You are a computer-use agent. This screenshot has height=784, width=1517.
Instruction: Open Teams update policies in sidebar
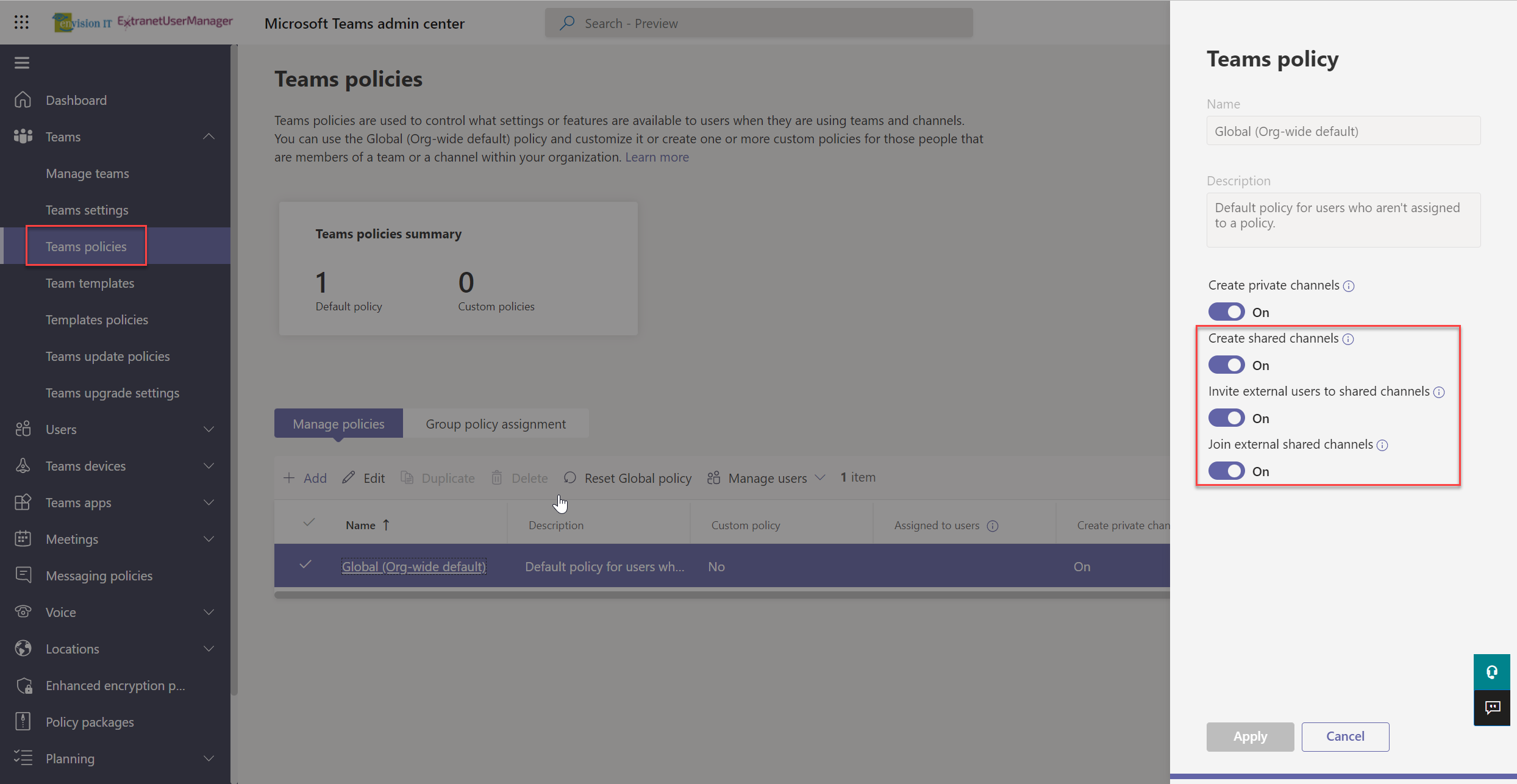[108, 356]
